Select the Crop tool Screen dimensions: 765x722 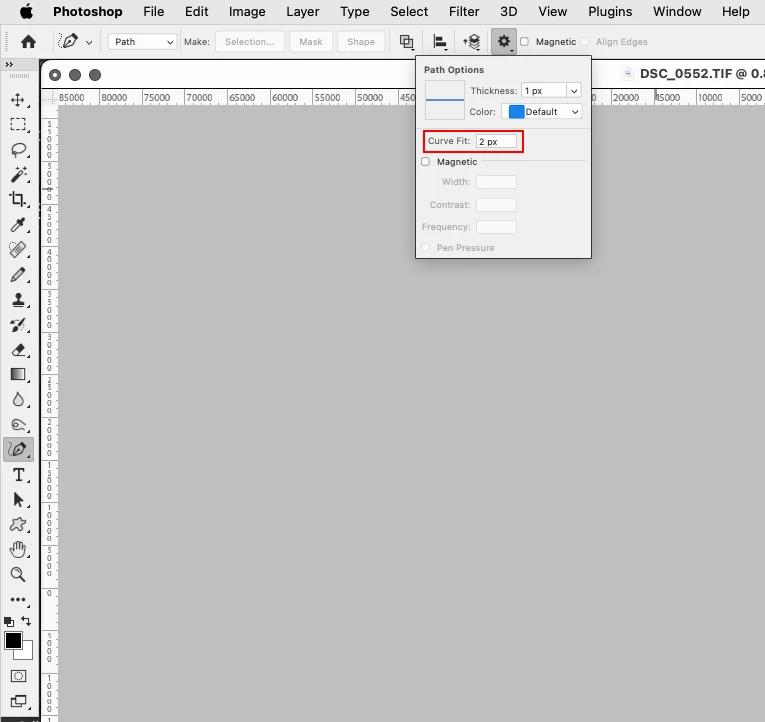[x=18, y=199]
